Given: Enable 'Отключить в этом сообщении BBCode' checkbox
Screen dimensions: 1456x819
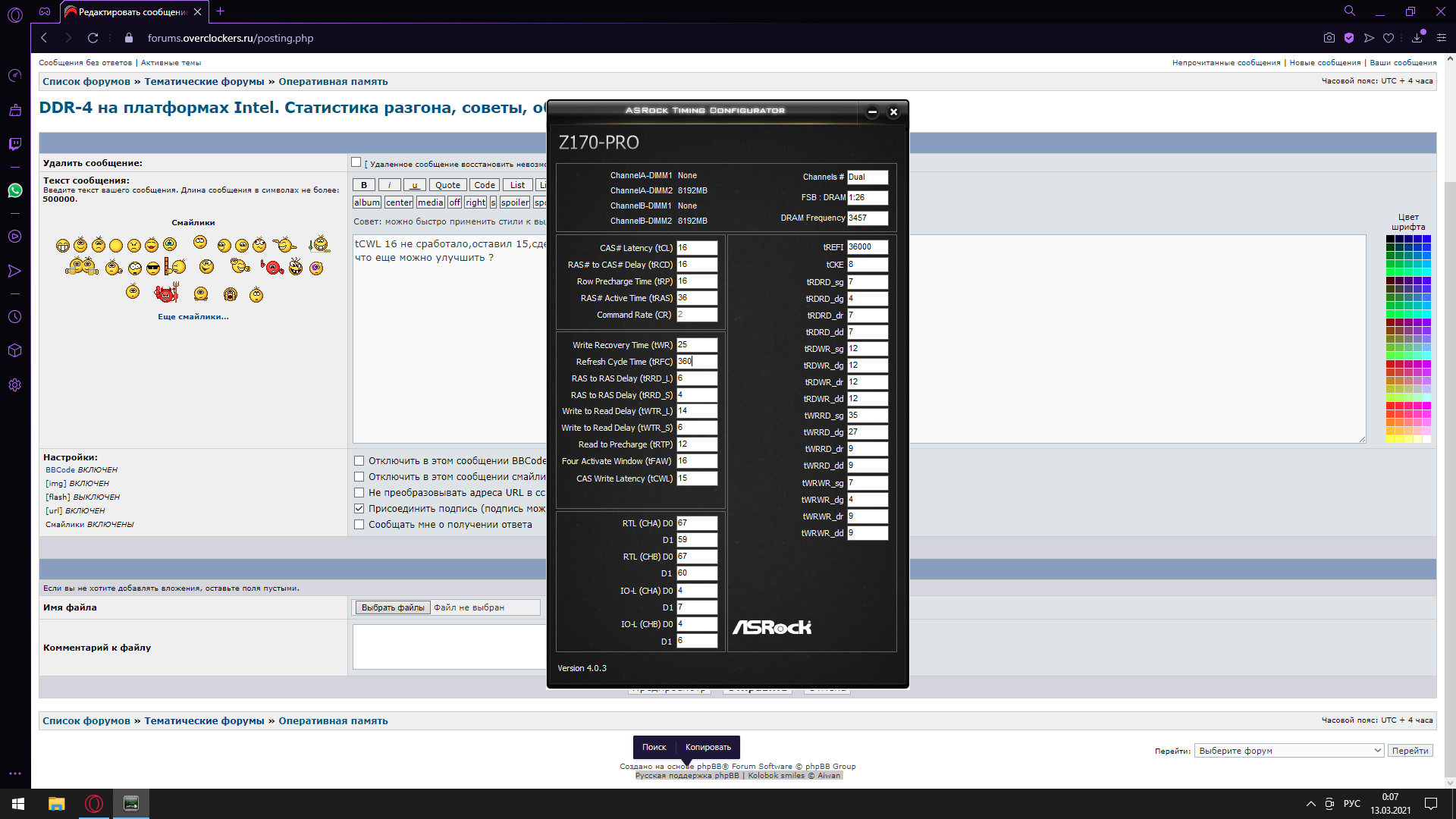Looking at the screenshot, I should [x=359, y=460].
